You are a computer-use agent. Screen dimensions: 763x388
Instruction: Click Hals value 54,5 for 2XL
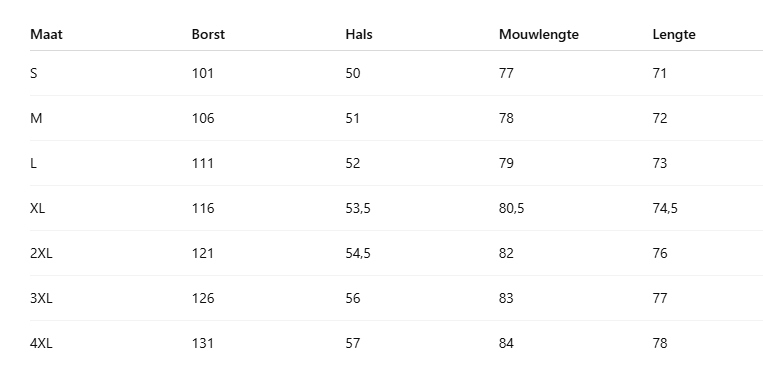[358, 253]
